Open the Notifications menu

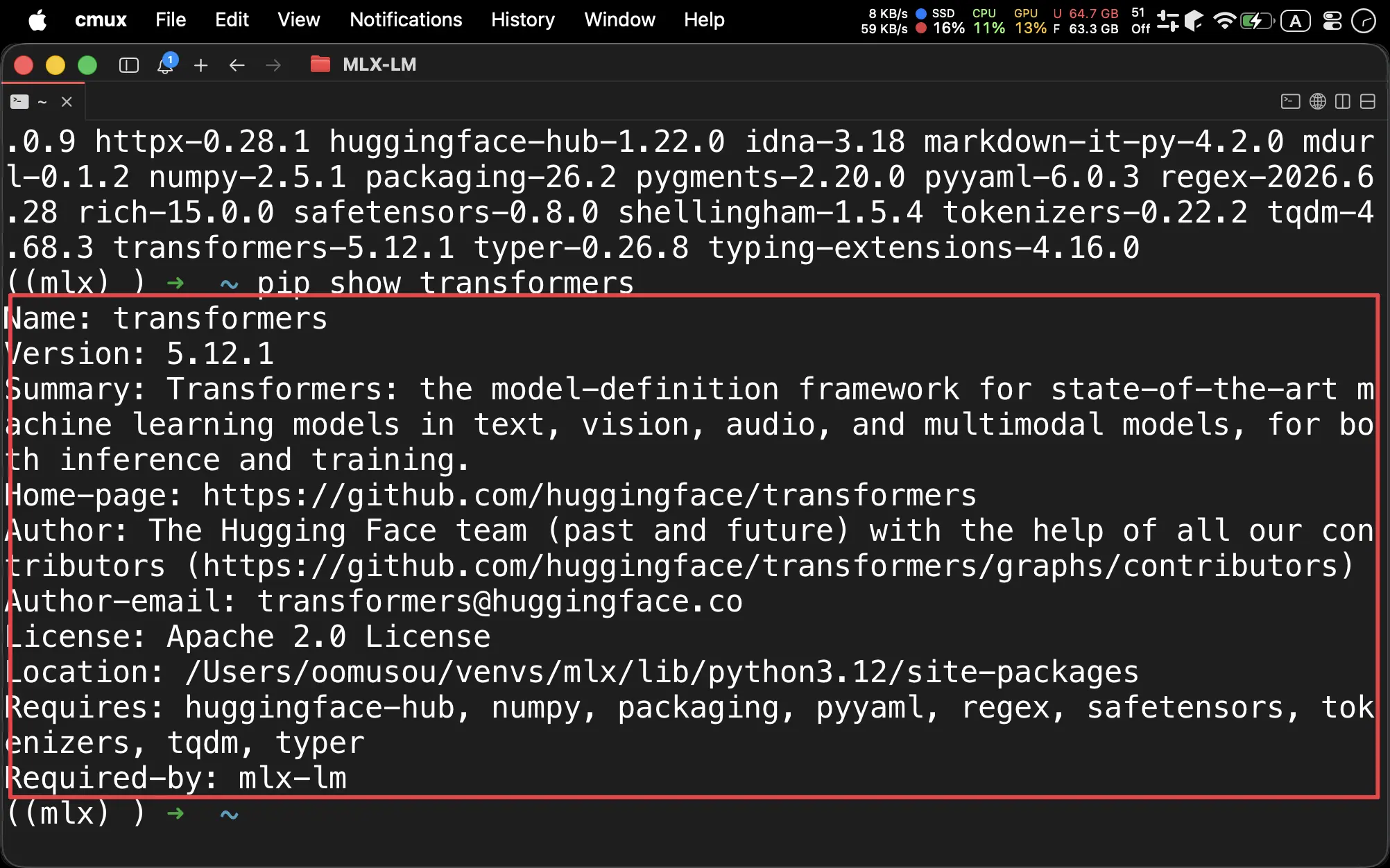coord(406,20)
